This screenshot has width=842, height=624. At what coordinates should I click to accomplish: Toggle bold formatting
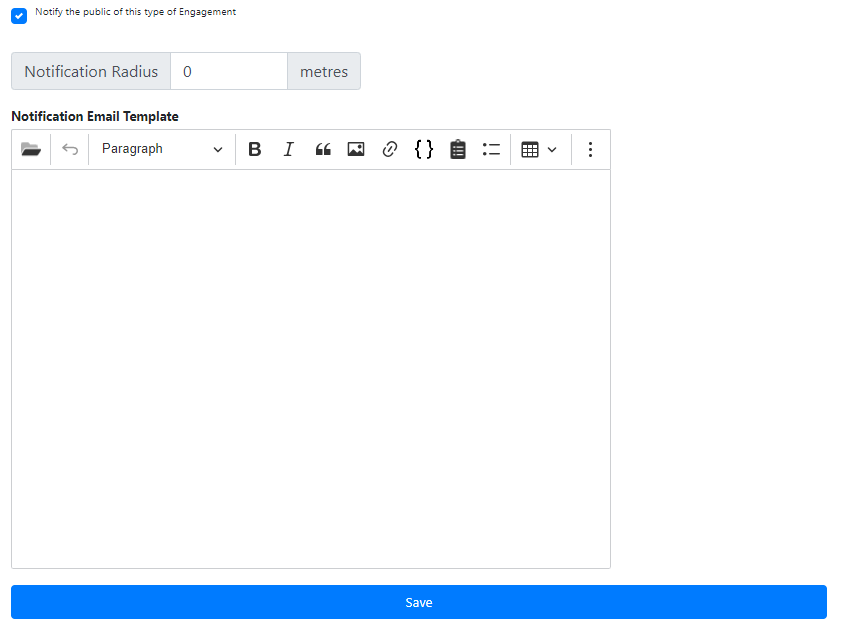pos(255,149)
